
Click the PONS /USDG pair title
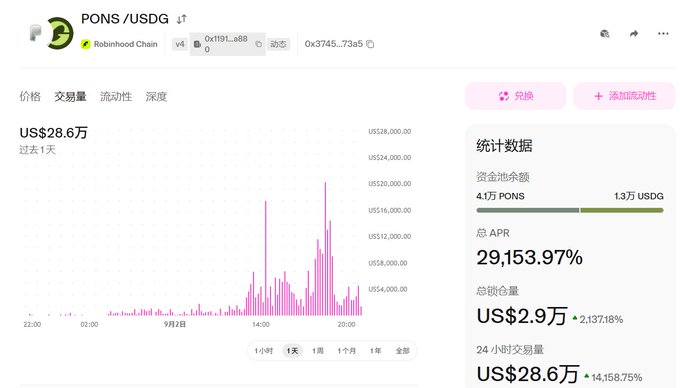tap(125, 19)
